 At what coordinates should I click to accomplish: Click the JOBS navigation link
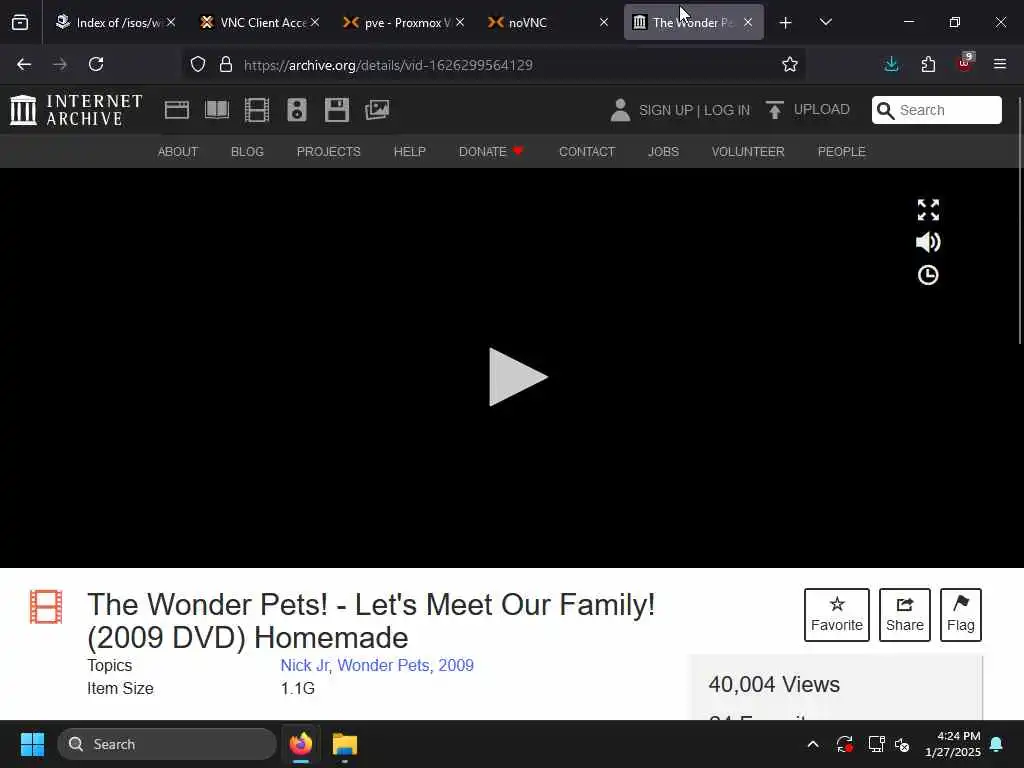(x=664, y=152)
